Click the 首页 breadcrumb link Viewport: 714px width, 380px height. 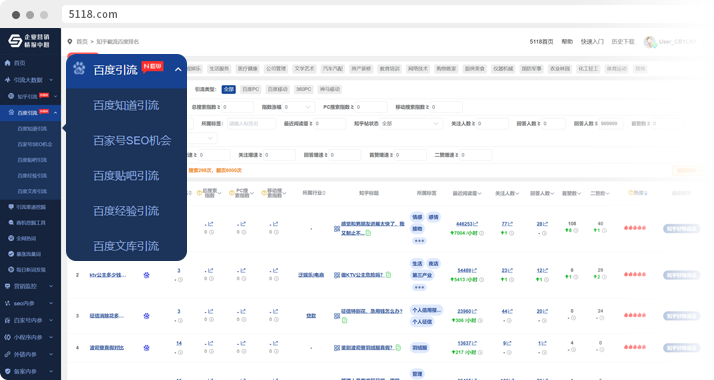[82, 41]
